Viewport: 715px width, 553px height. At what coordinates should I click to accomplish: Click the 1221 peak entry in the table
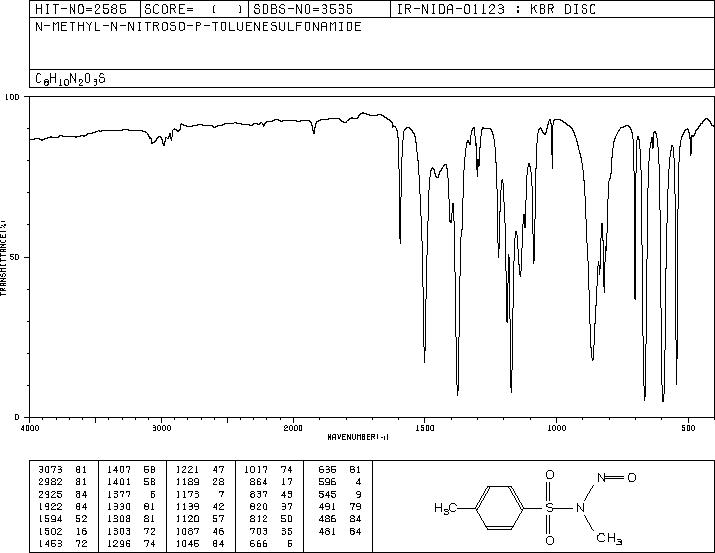click(x=200, y=470)
